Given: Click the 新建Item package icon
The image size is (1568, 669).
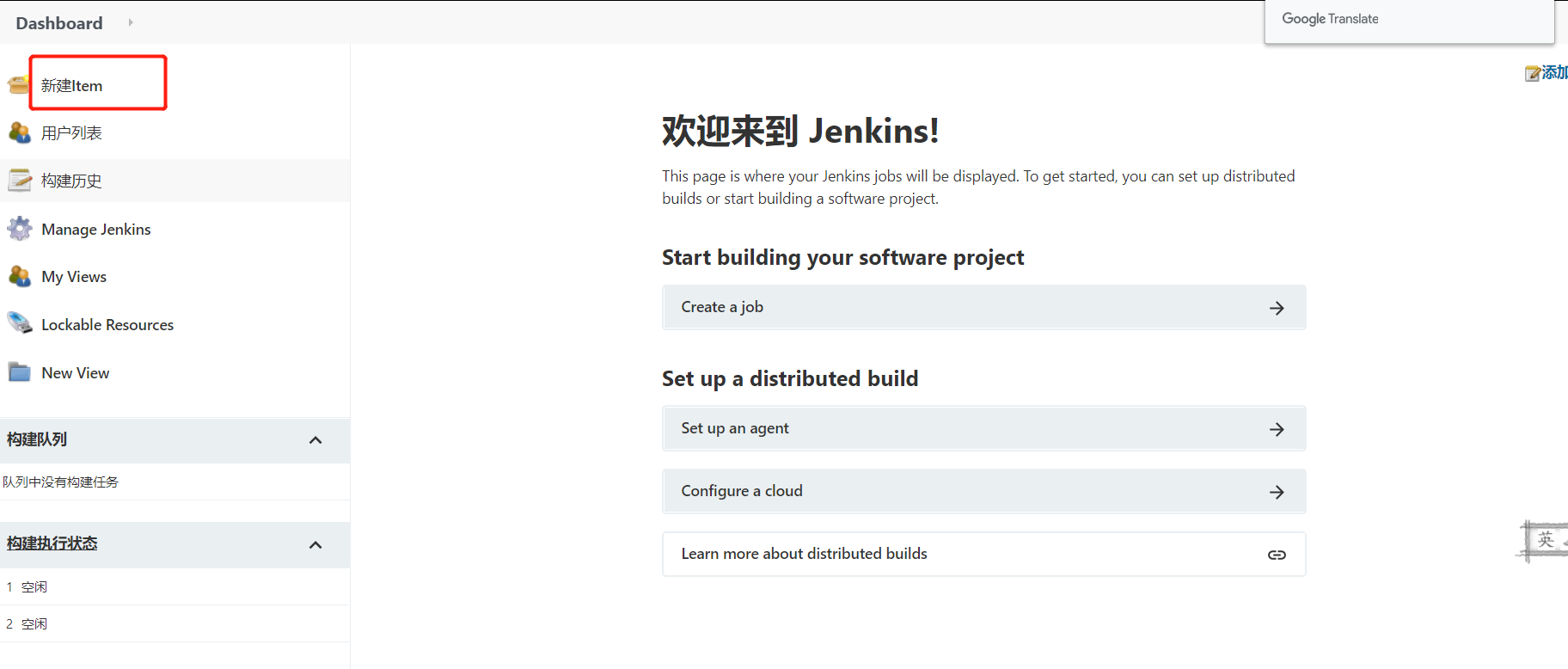Looking at the screenshot, I should (x=19, y=85).
